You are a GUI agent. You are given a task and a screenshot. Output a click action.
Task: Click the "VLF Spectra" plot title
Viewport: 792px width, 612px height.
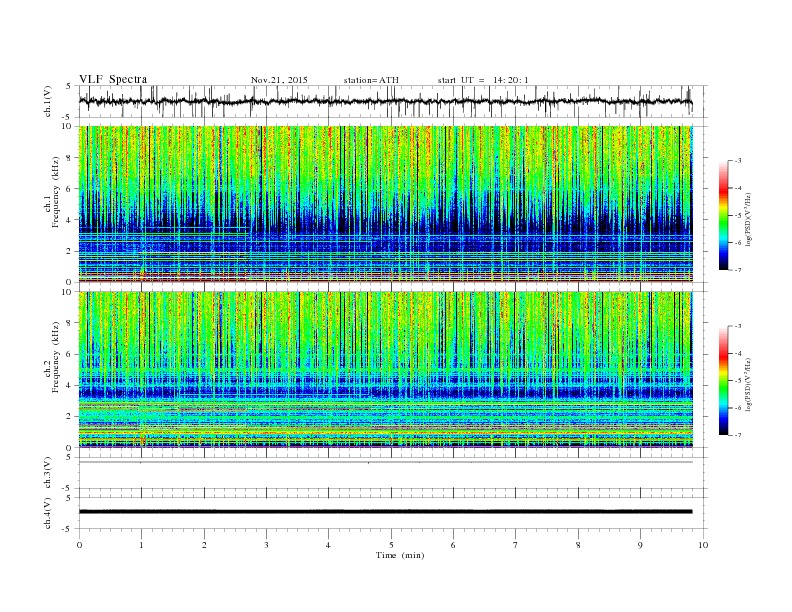point(113,79)
